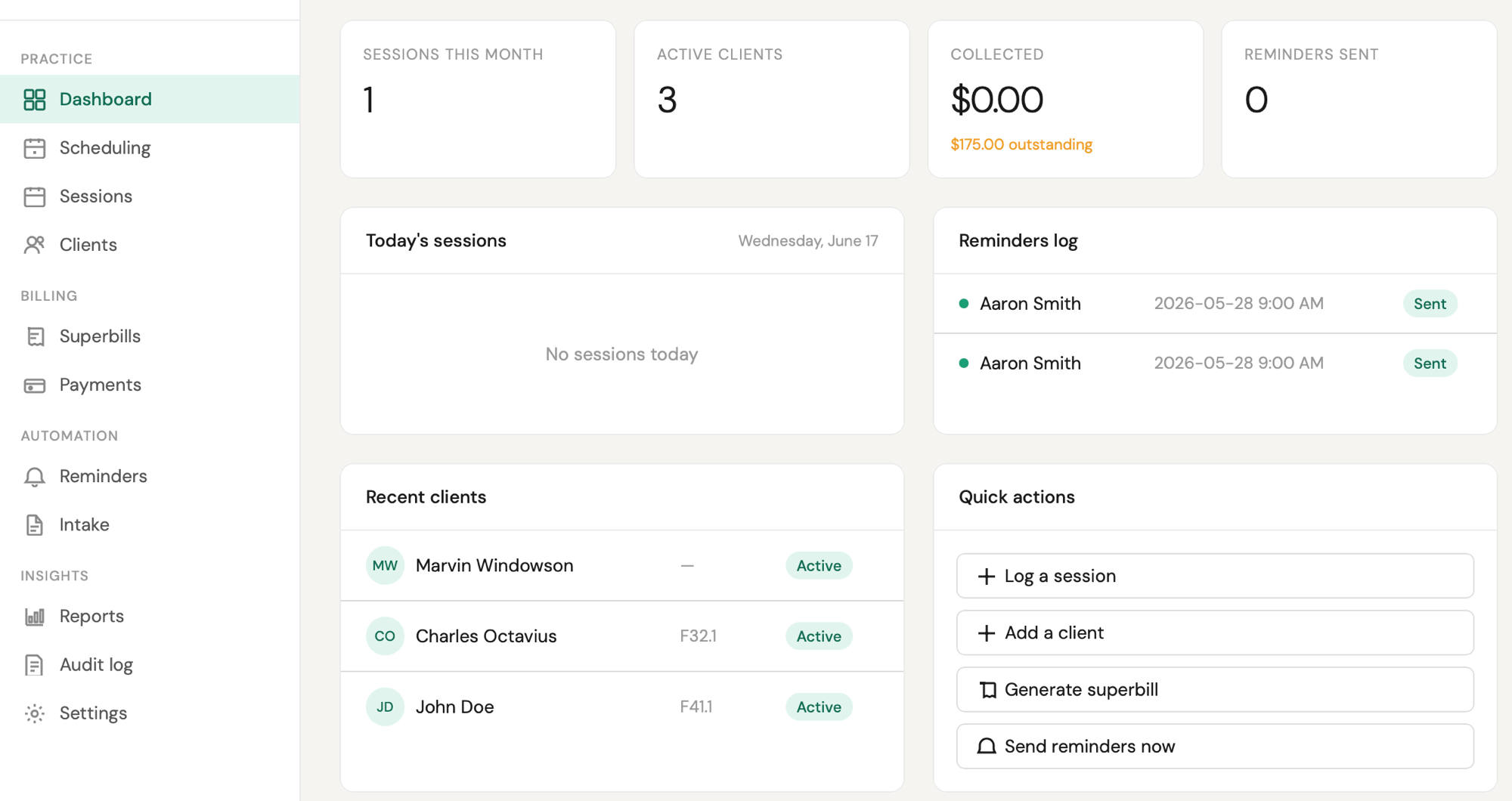Select the Charles Octavius client name
The width and height of the screenshot is (1512, 801).
[486, 636]
